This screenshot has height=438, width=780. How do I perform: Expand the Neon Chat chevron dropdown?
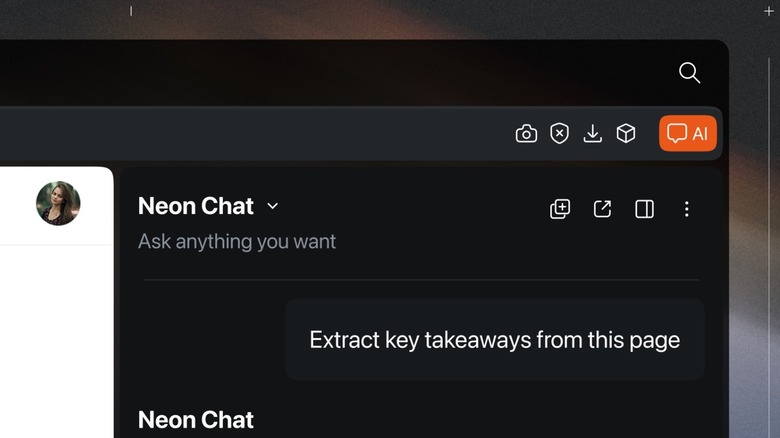(273, 206)
